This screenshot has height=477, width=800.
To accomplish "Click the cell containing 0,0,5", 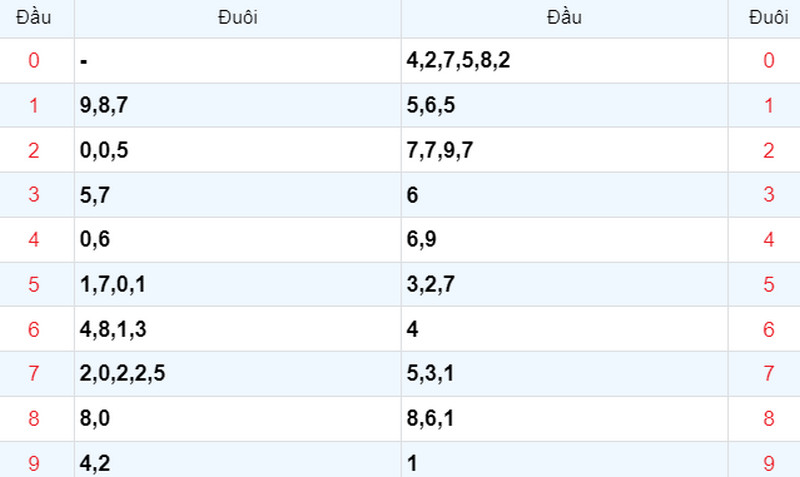I will (x=238, y=150).
